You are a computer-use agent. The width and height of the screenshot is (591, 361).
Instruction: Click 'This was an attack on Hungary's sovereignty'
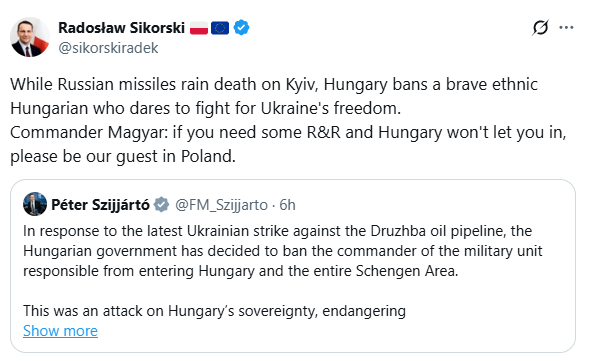point(214,311)
